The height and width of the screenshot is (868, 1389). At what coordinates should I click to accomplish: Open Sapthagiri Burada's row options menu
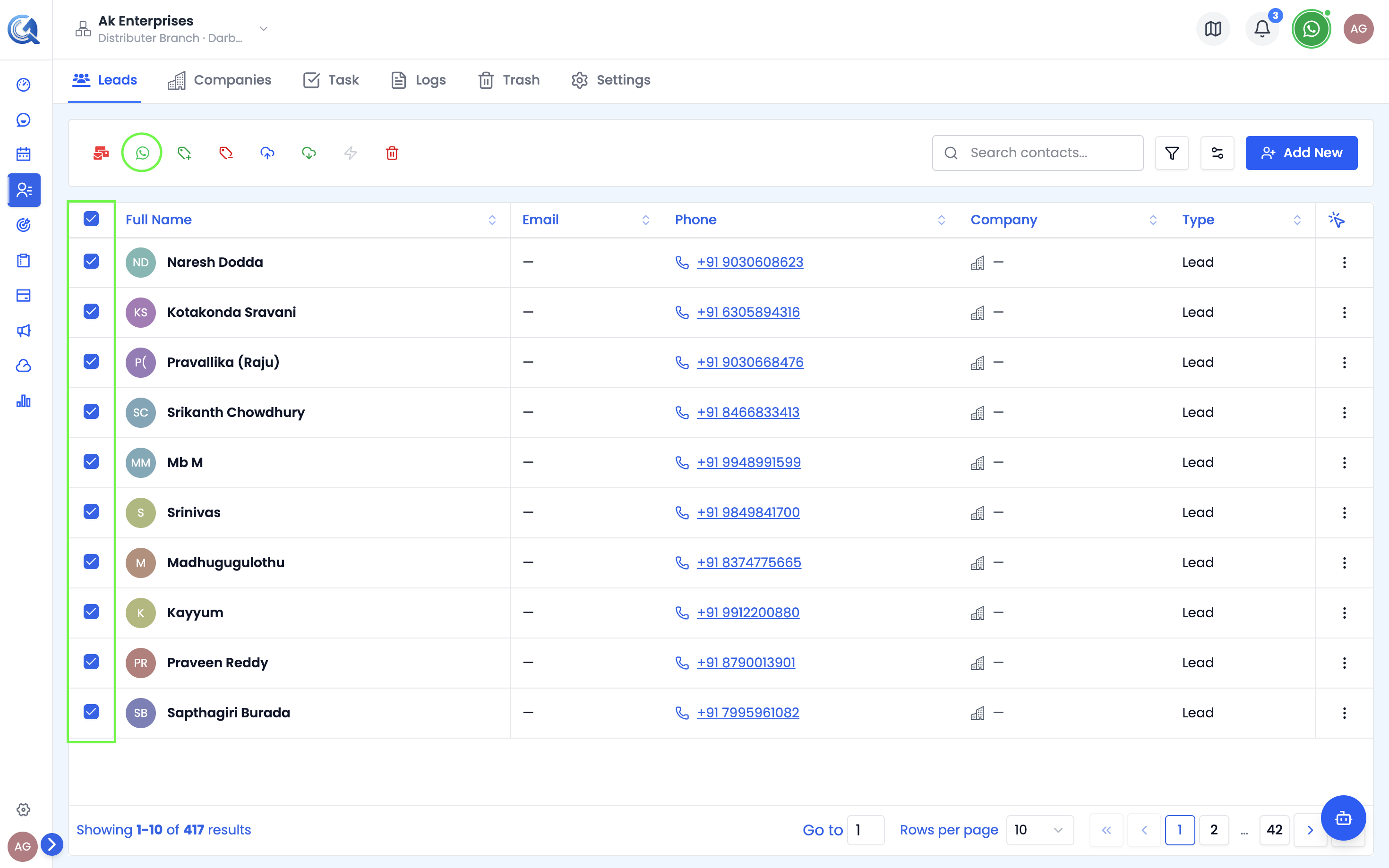click(x=1344, y=713)
